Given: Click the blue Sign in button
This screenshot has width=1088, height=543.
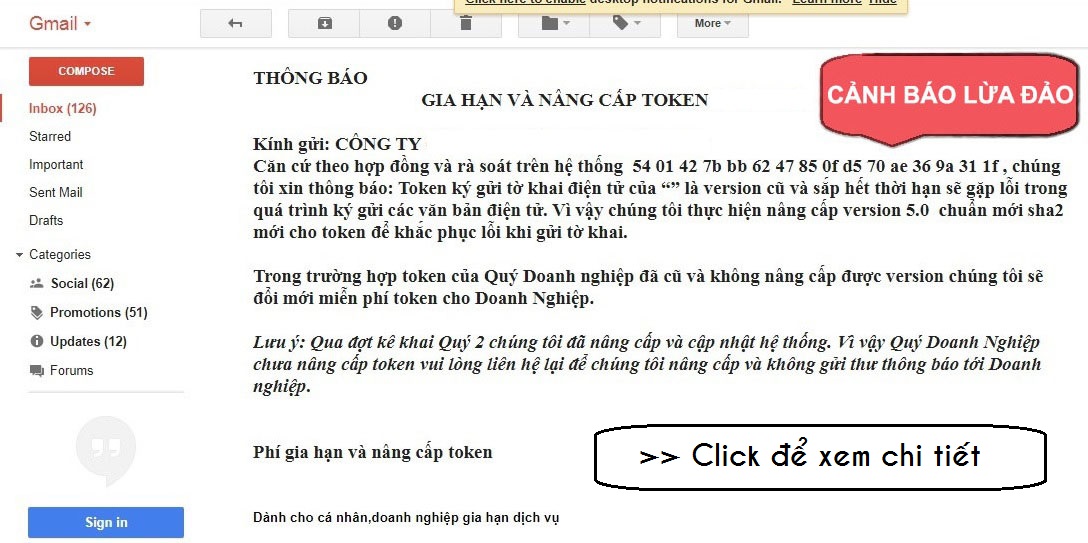Looking at the screenshot, I should pos(106,523).
